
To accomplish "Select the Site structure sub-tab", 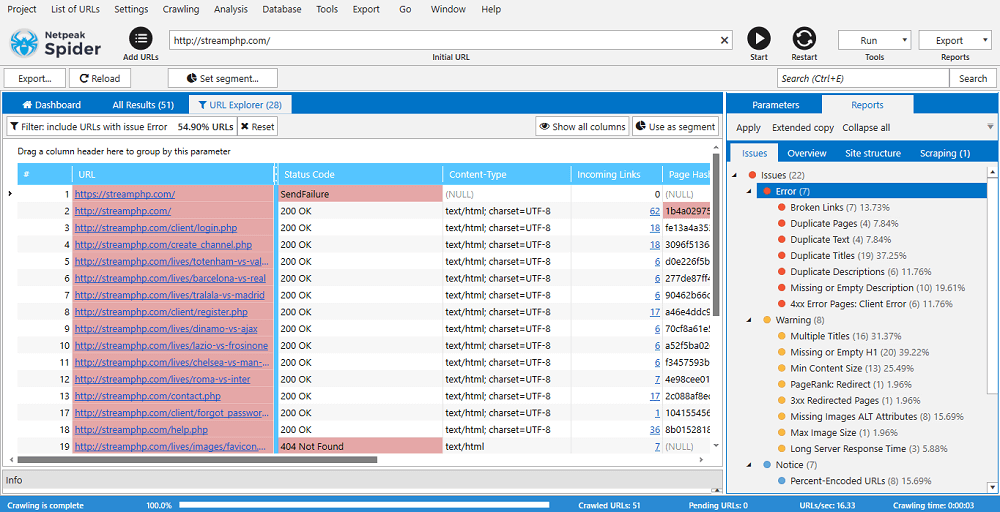I will coord(873,153).
